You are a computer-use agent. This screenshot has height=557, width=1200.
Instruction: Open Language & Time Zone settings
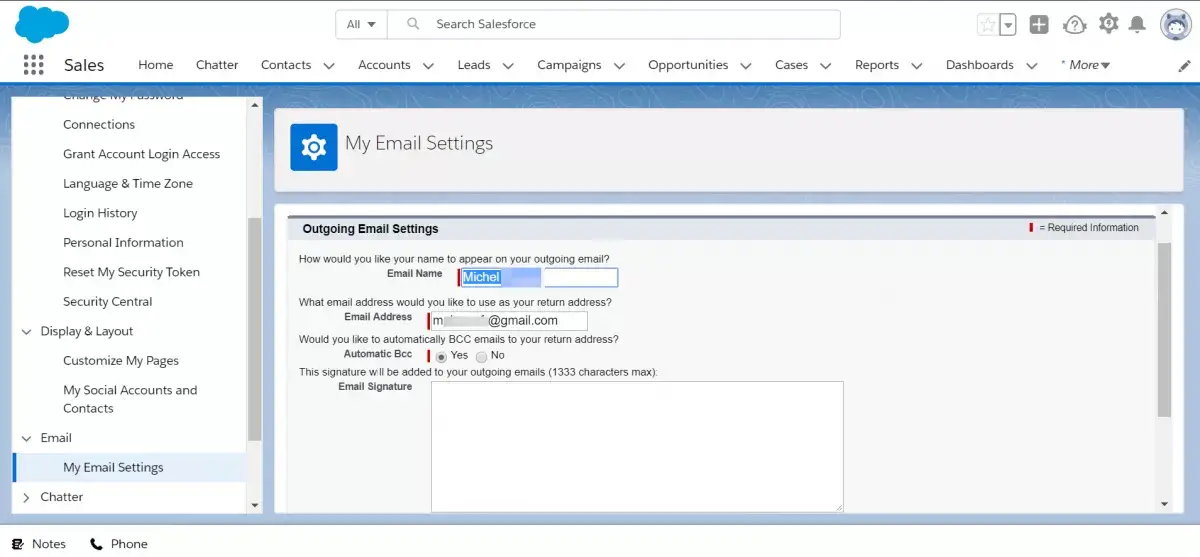pos(128,184)
